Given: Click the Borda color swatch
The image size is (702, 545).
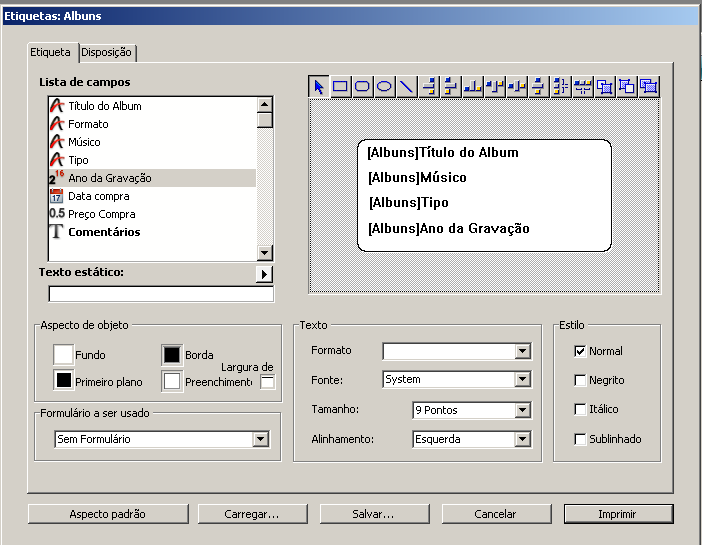Looking at the screenshot, I should (172, 355).
